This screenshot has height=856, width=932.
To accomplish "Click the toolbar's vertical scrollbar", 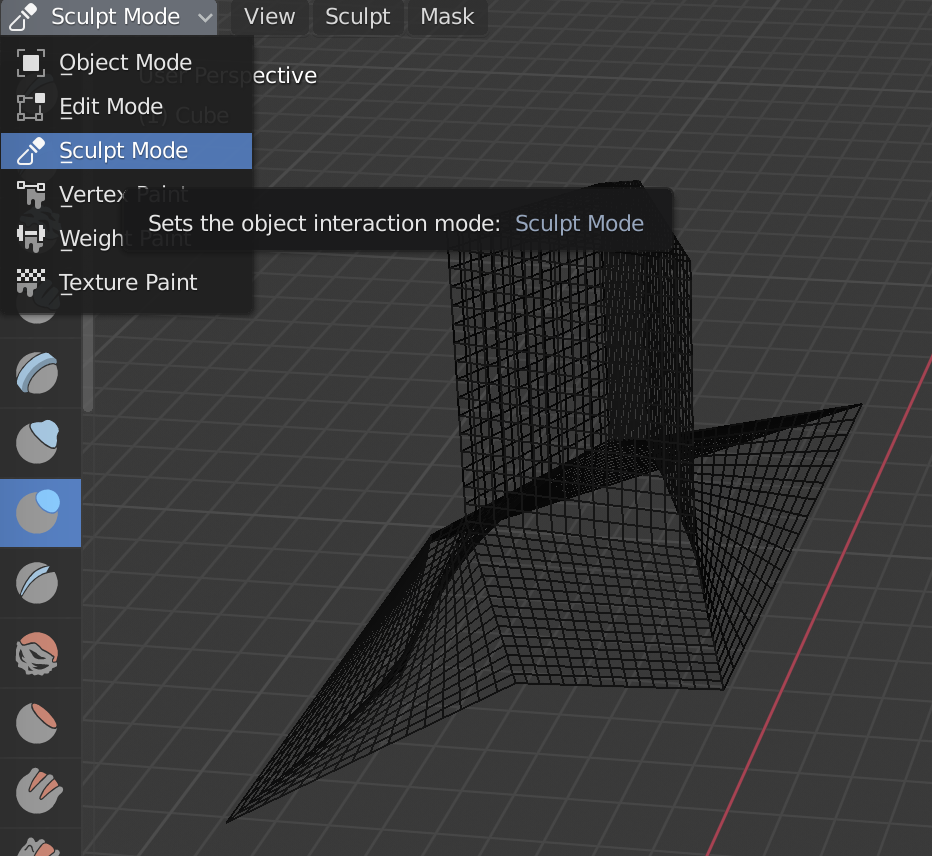I will pos(88,363).
